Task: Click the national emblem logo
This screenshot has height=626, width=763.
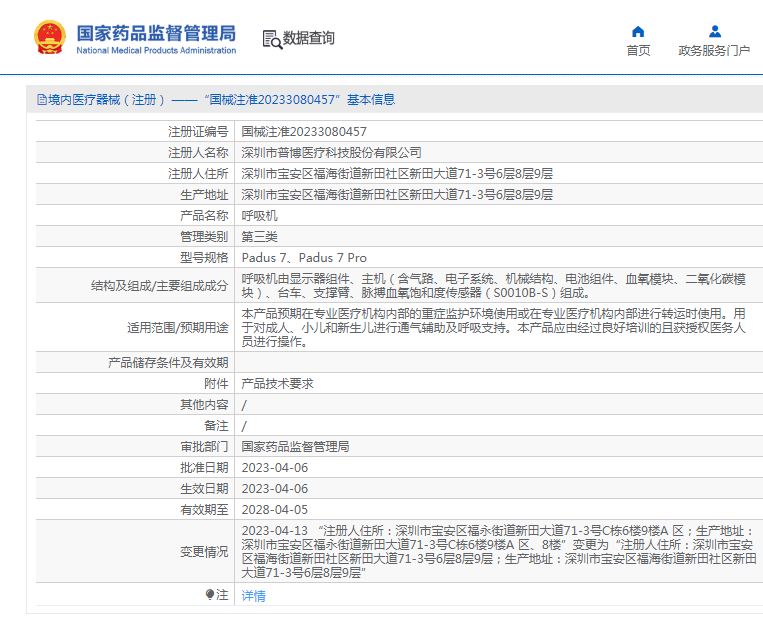Action: coord(49,38)
